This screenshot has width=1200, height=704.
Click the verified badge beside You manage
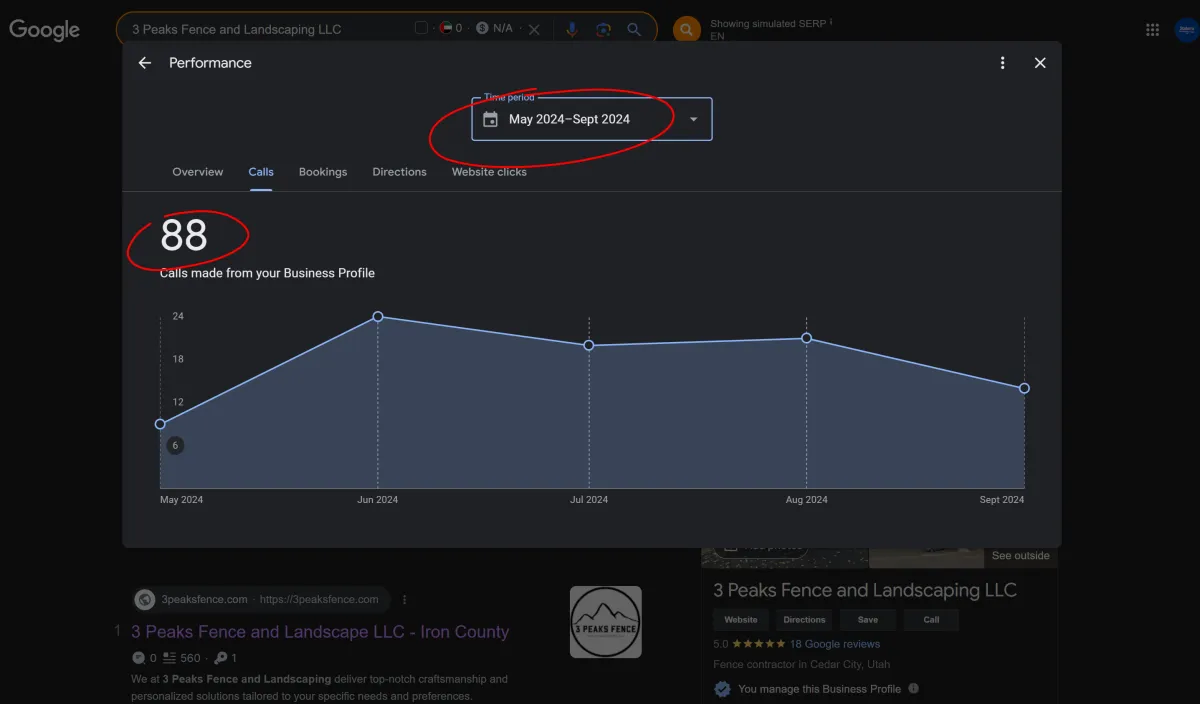click(722, 689)
